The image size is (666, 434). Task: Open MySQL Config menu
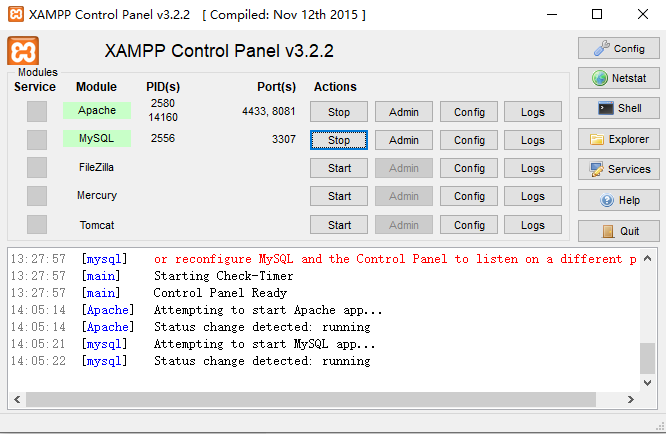(x=469, y=140)
